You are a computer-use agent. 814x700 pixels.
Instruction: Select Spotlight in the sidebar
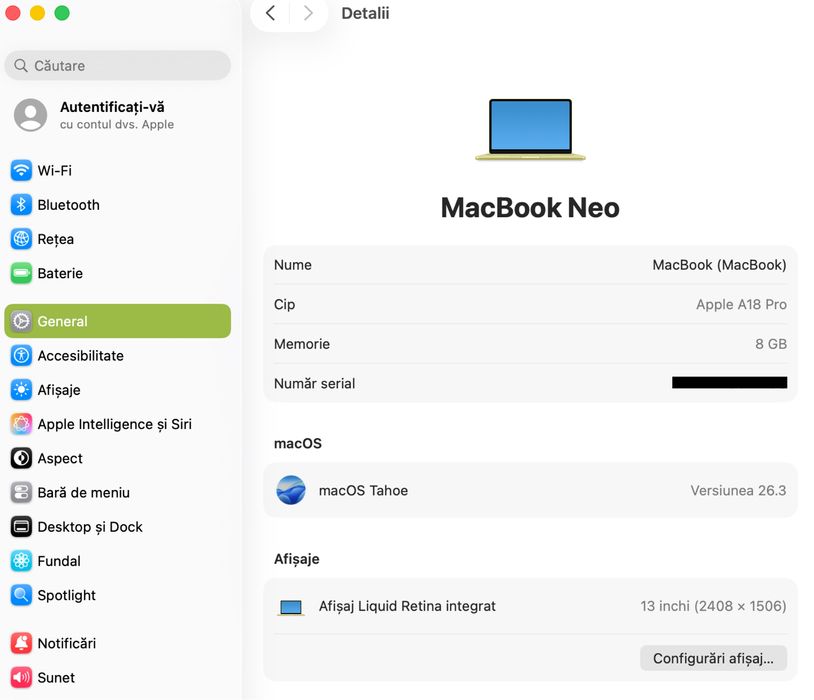pos(117,595)
